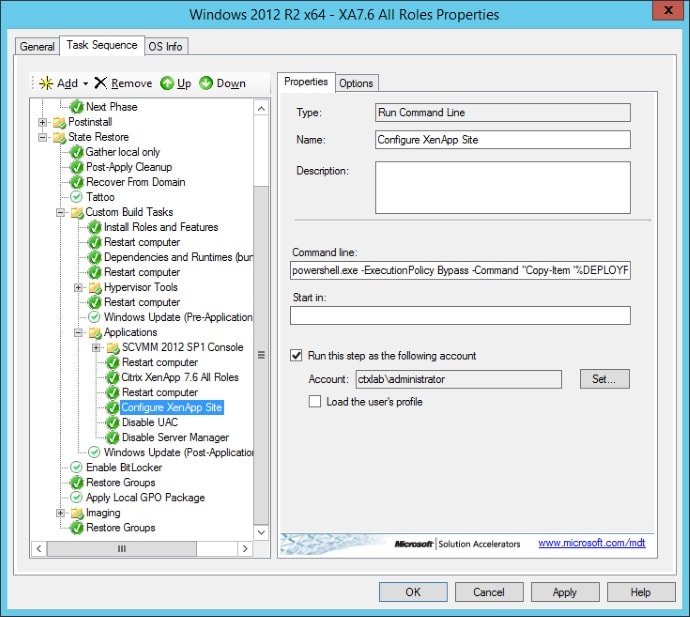Click the Name field Configure XenApp Site
The image size is (690, 617).
(503, 140)
